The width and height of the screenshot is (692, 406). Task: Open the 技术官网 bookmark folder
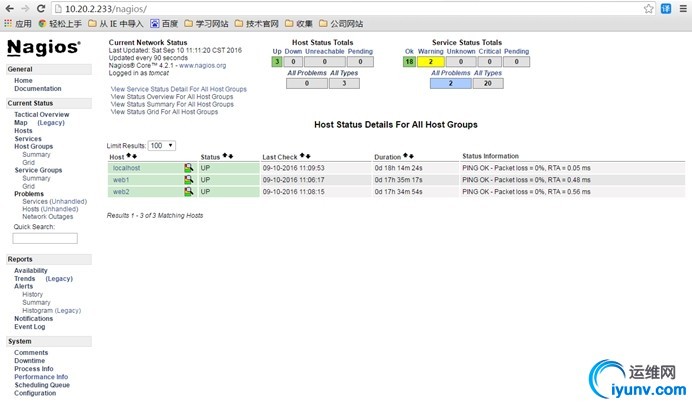[256, 24]
